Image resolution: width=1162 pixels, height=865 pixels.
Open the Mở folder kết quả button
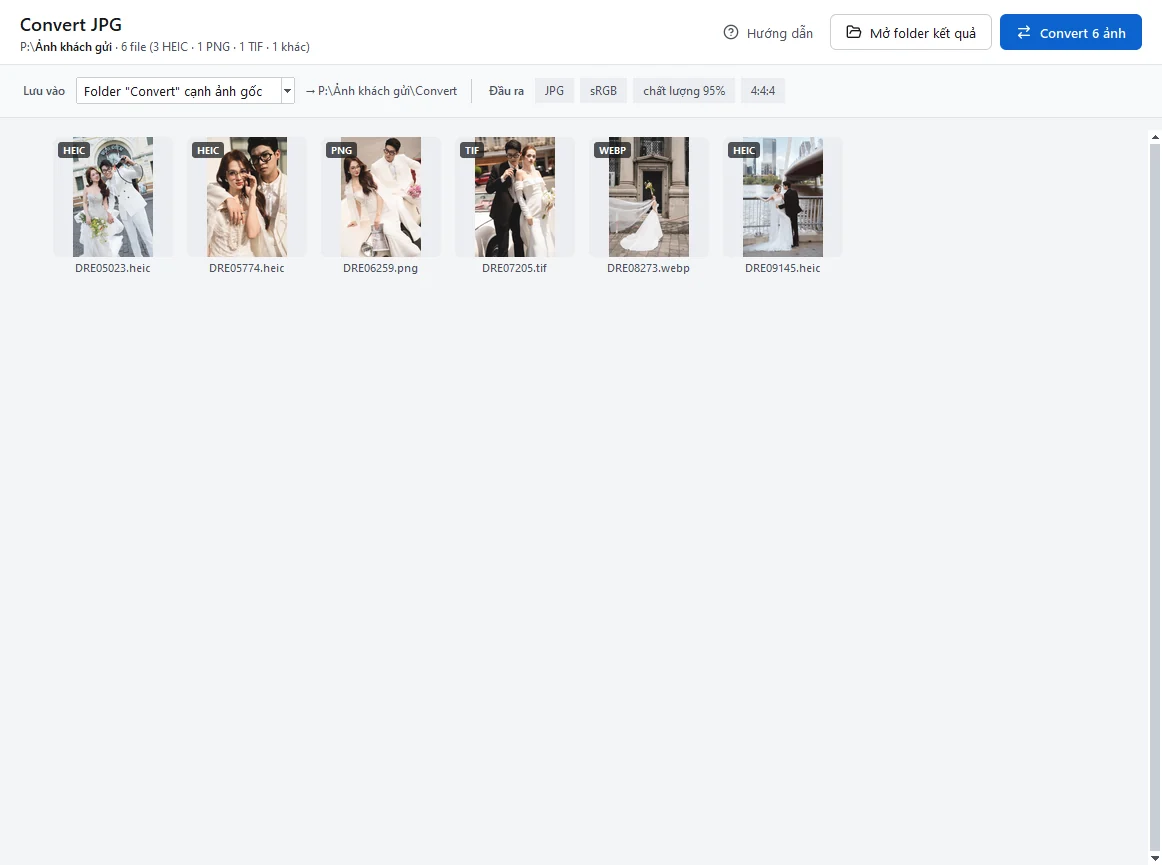(910, 33)
